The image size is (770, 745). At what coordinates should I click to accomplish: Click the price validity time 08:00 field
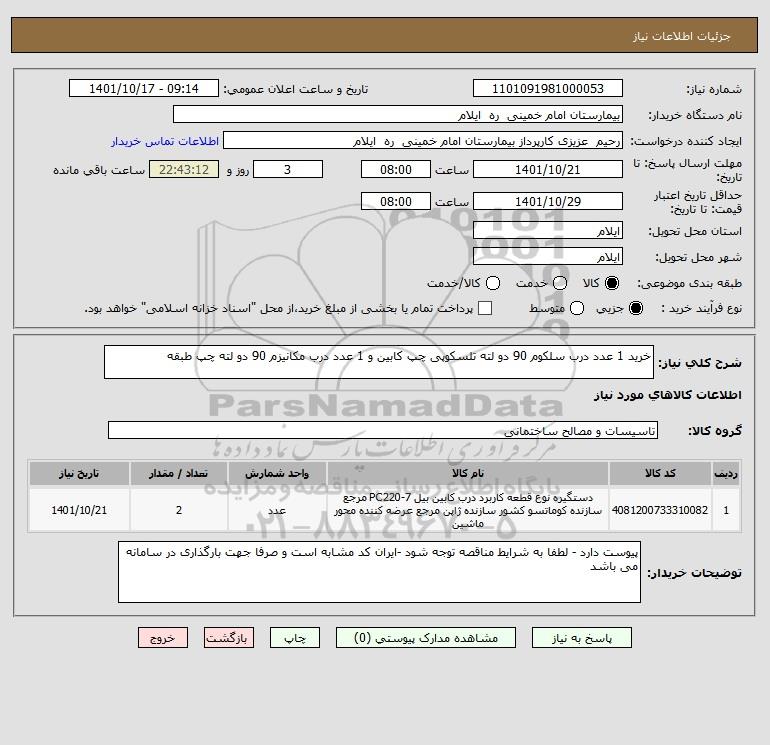click(x=396, y=201)
